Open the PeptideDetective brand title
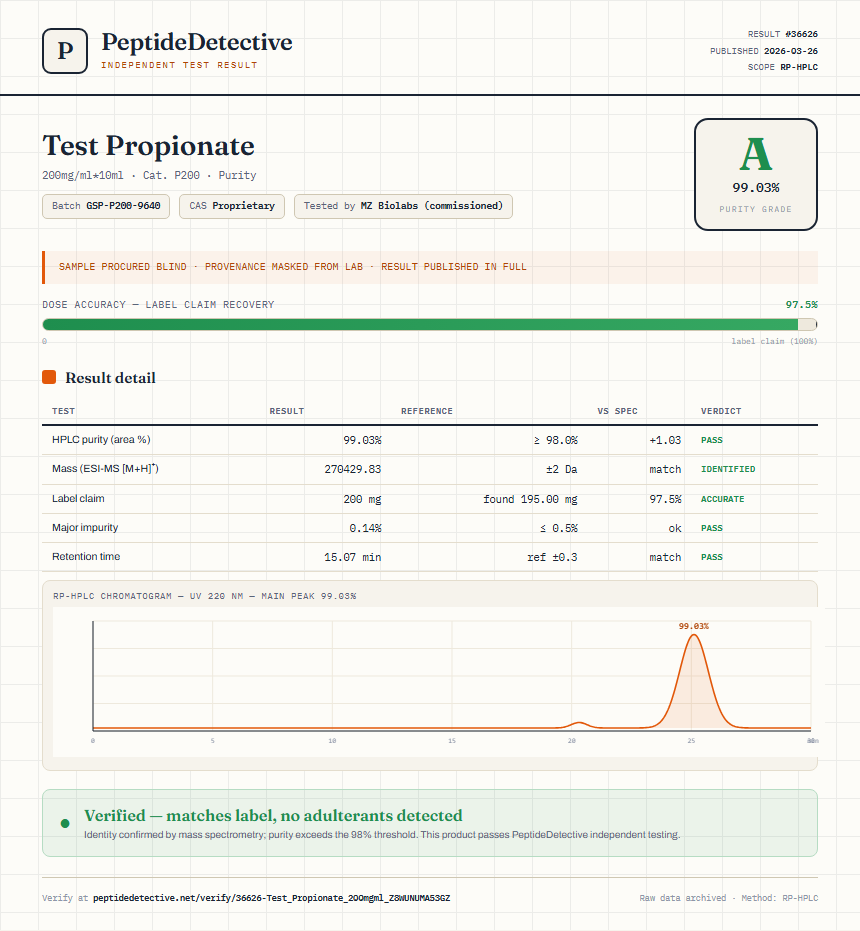Image resolution: width=860 pixels, height=931 pixels. 197,42
